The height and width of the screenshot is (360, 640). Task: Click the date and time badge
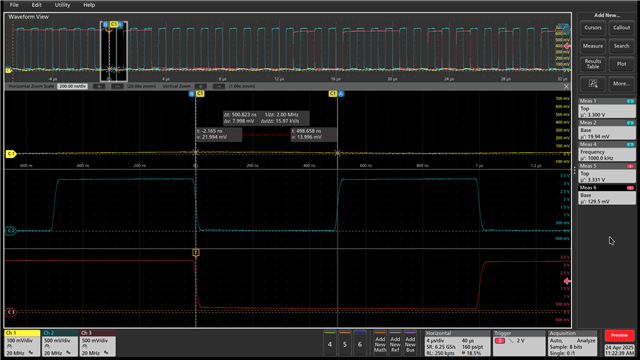tap(619, 350)
